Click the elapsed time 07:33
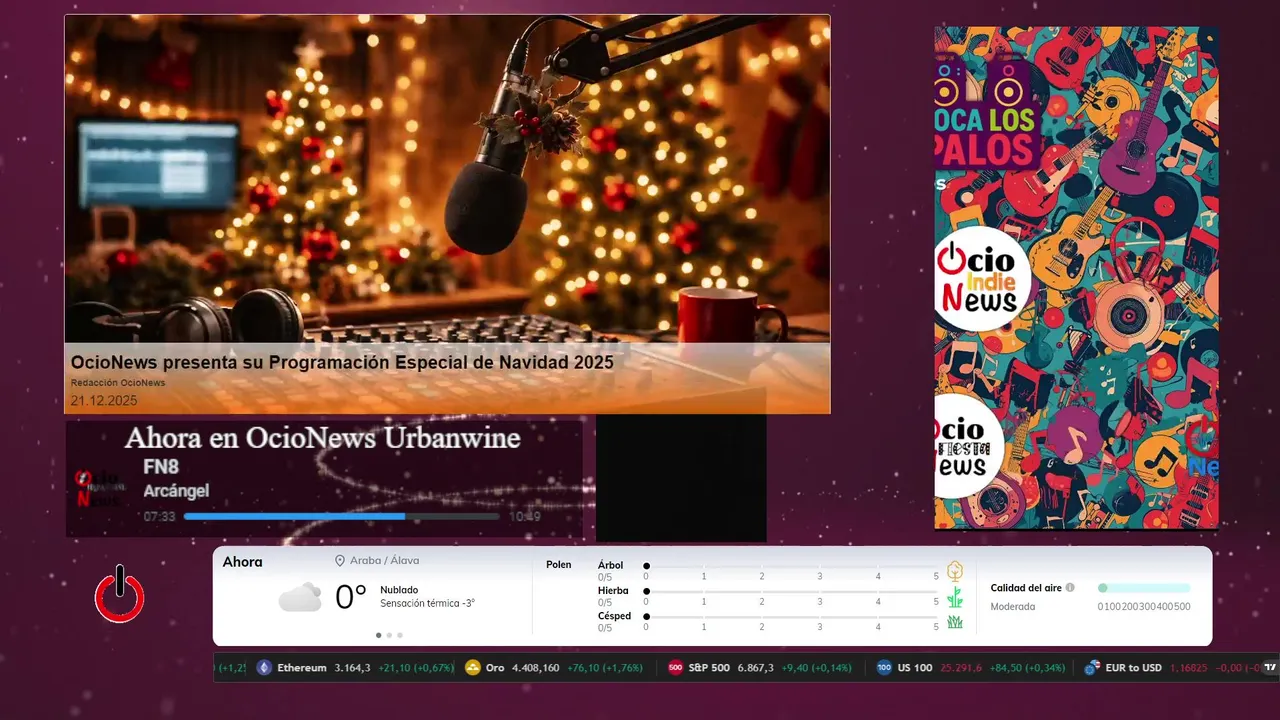 coord(159,517)
